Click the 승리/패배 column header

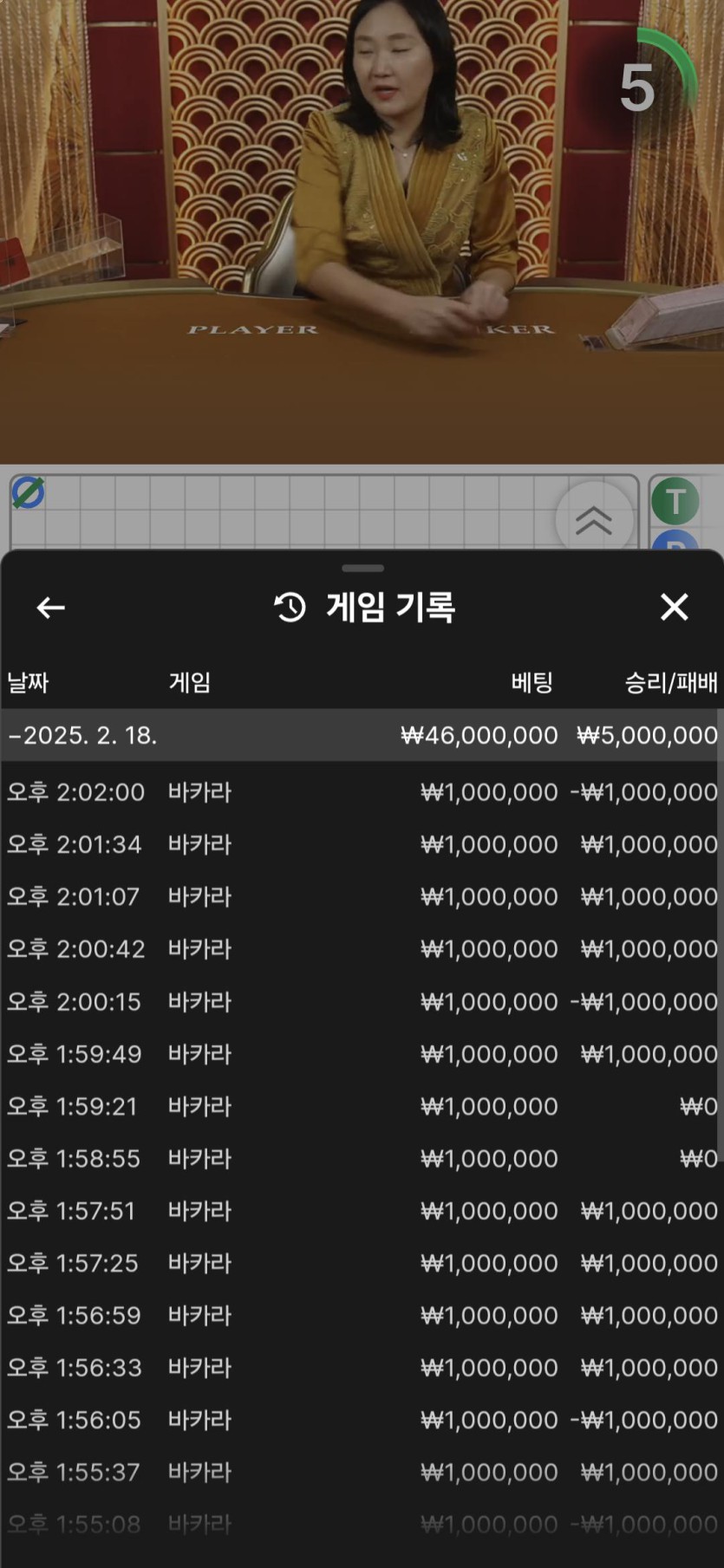click(670, 683)
